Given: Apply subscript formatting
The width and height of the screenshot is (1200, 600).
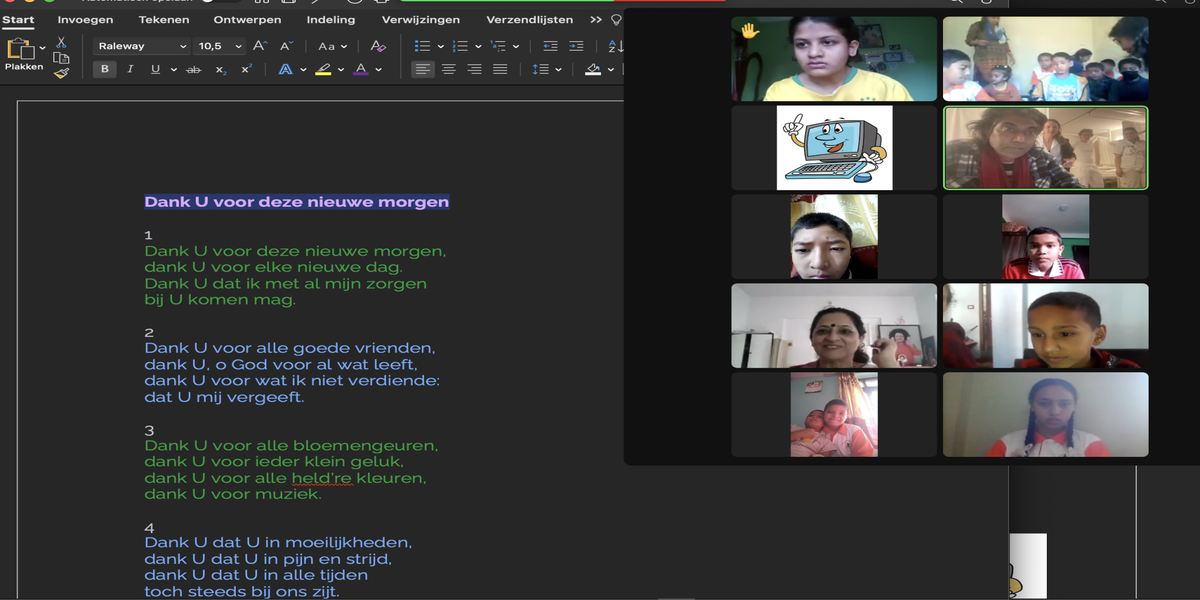Looking at the screenshot, I should click(x=220, y=69).
